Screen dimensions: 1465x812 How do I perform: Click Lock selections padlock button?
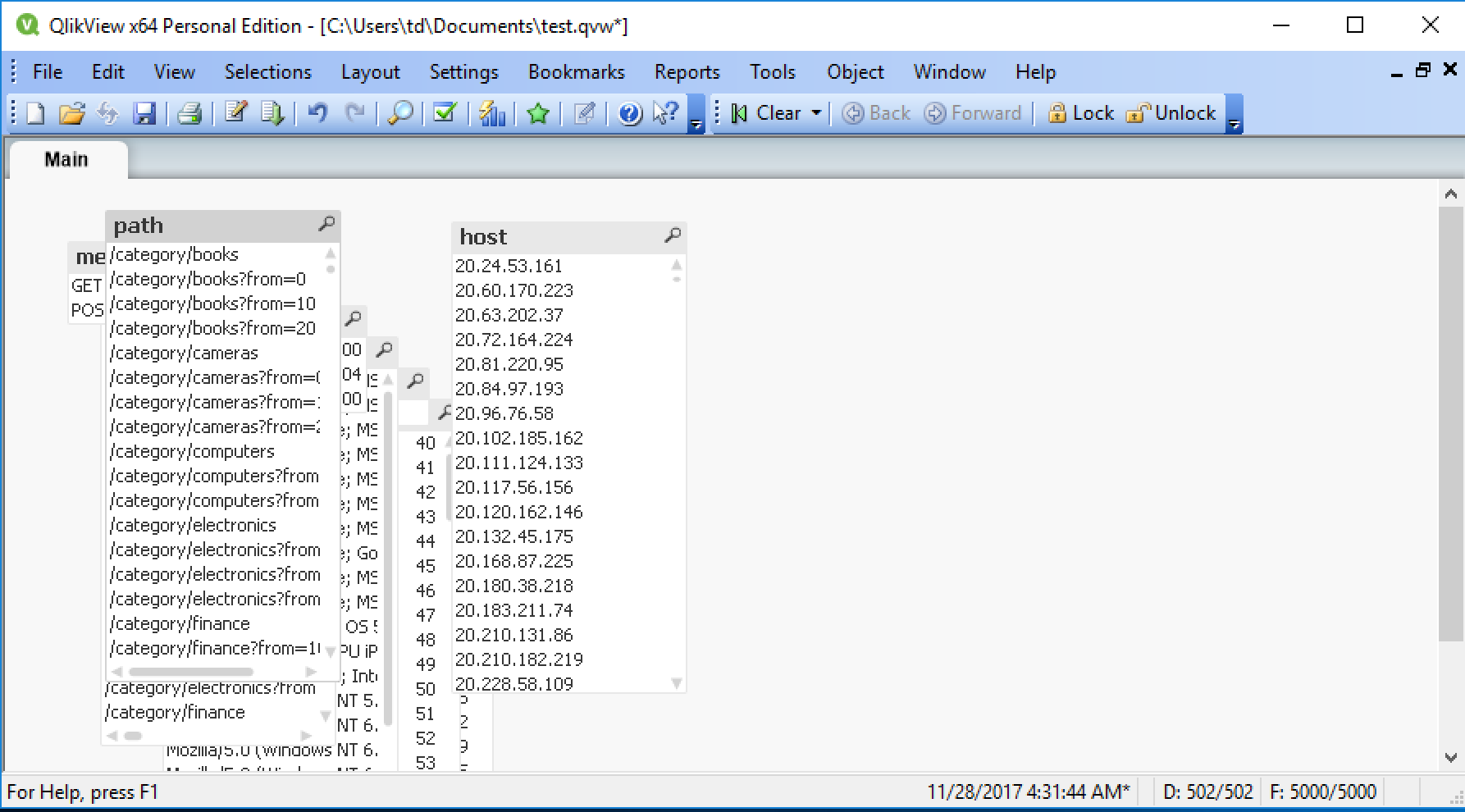tap(1081, 113)
